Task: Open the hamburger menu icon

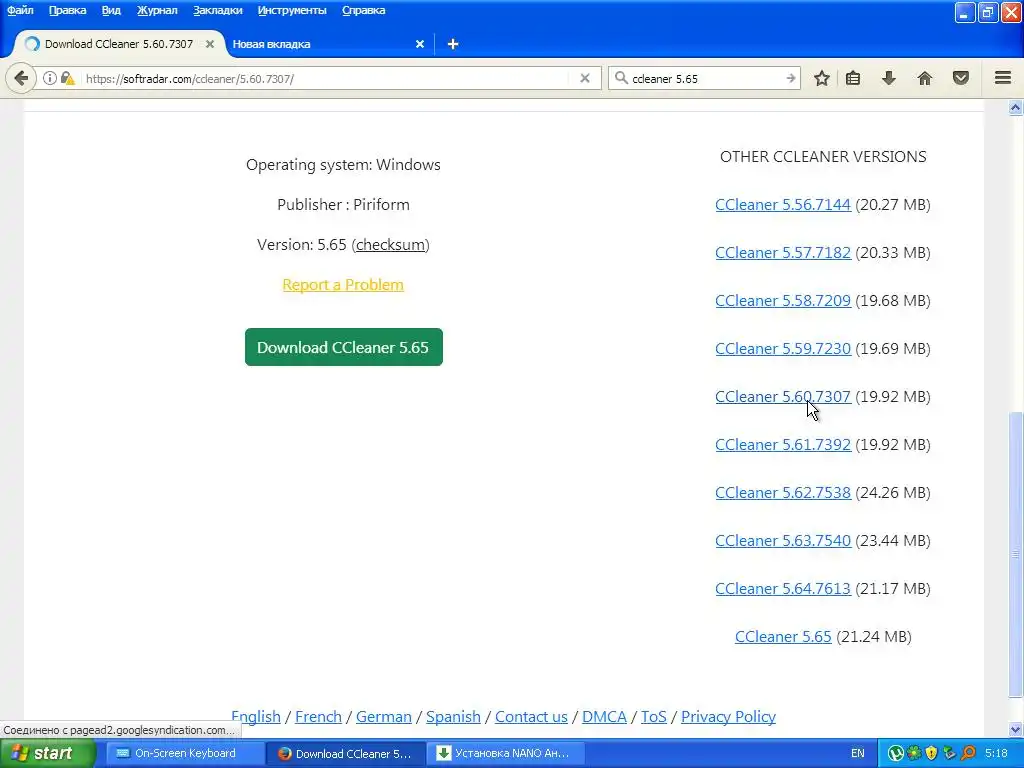Action: point(1003,78)
